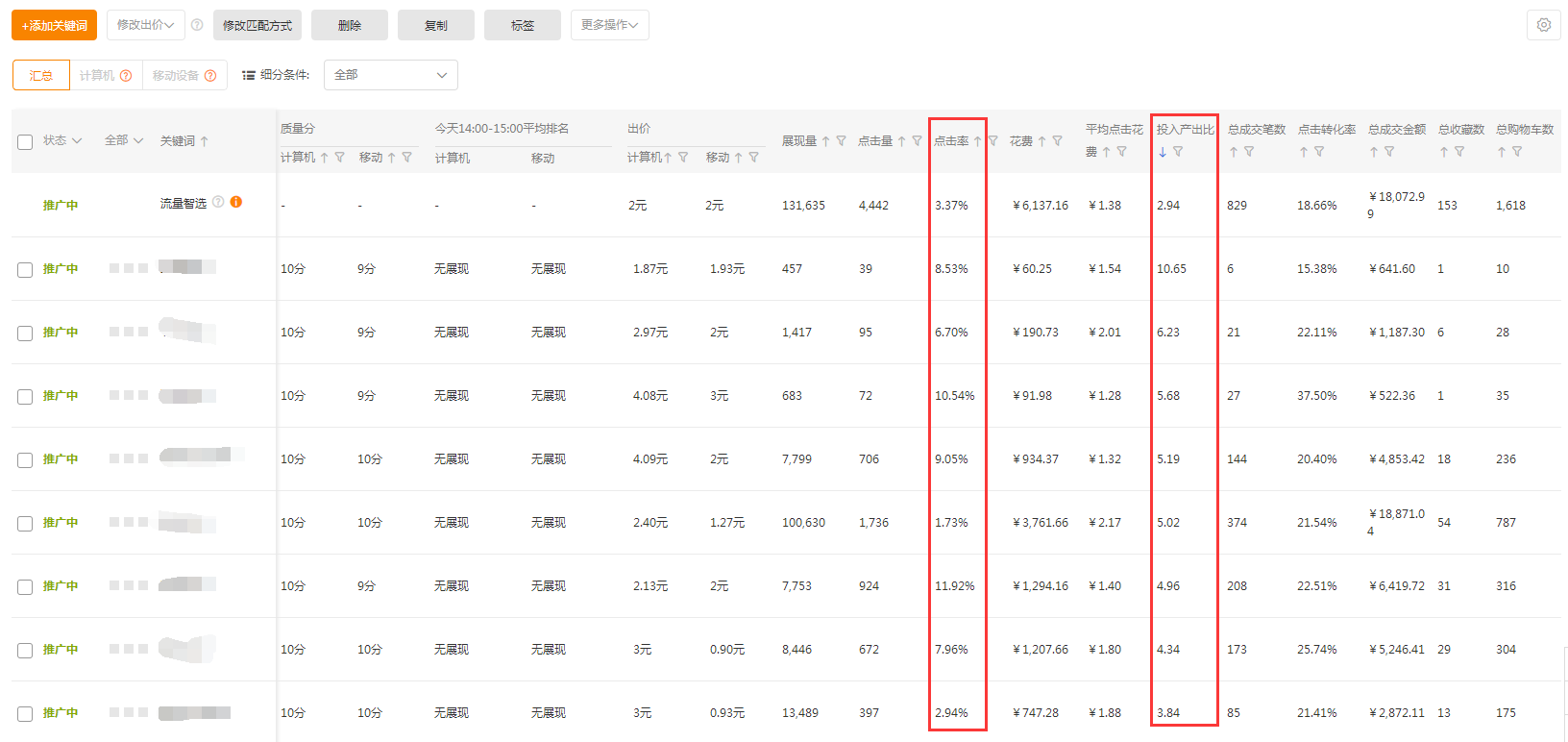Filter the 质量分 计算机 column
This screenshot has width=1568, height=742.
(339, 158)
